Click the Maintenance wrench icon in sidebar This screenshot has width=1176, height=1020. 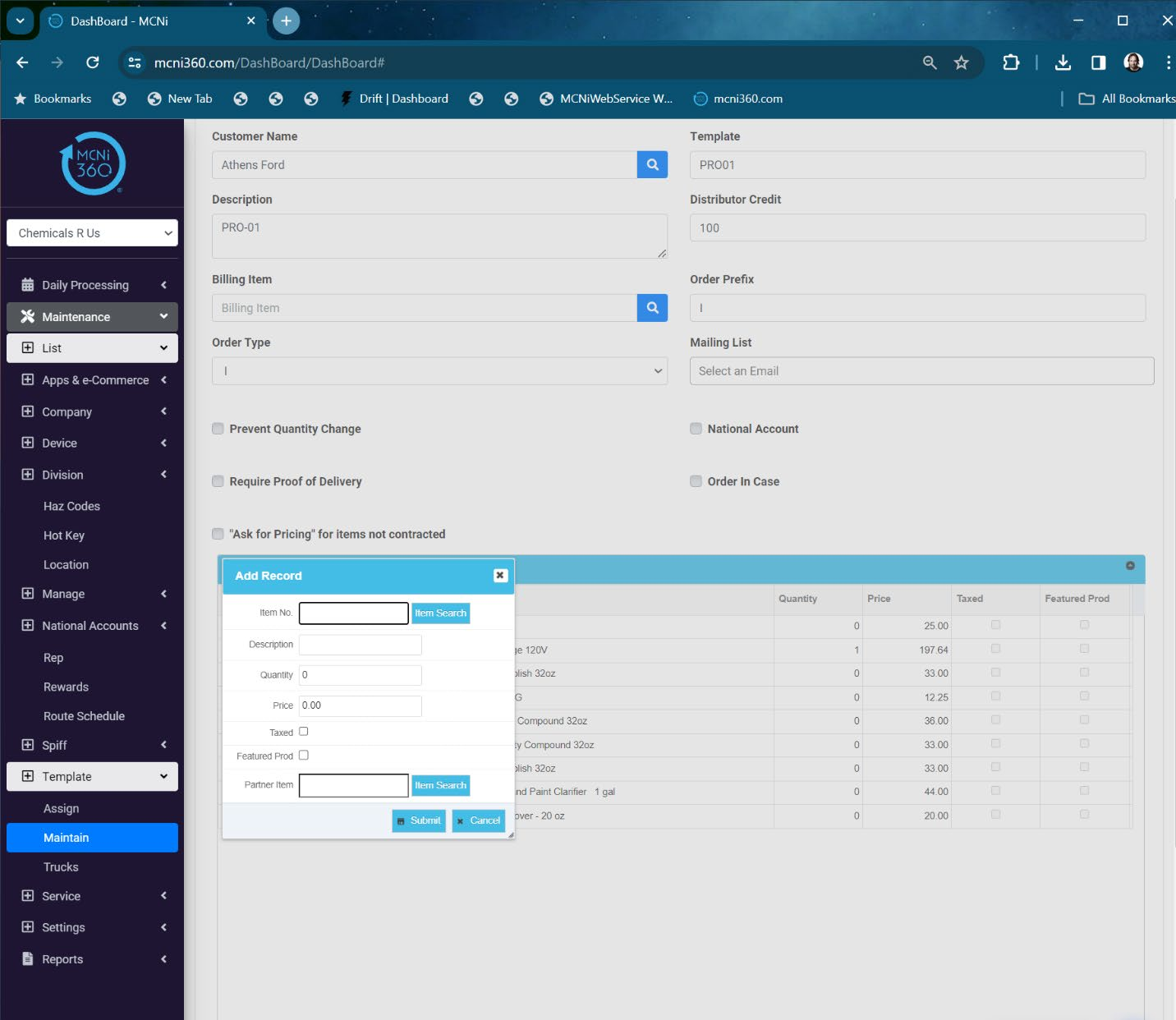click(x=26, y=316)
